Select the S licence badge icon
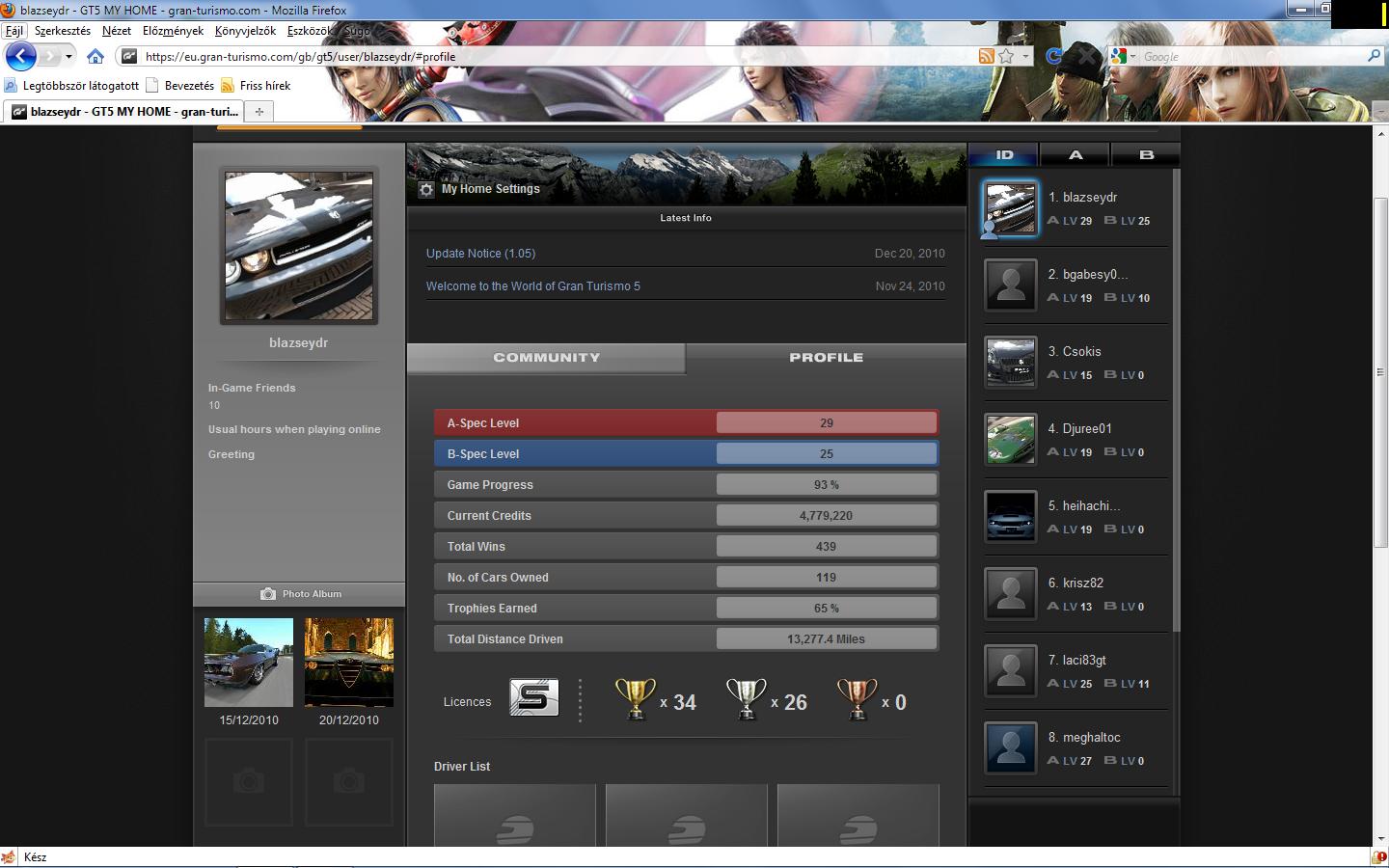This screenshot has height=868, width=1389. (x=534, y=698)
